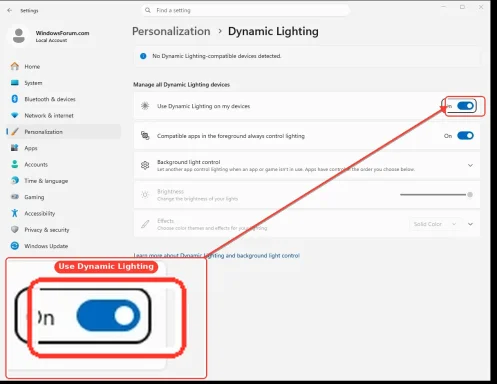497x384 pixels.
Task: Click the user account avatar
Action: click(19, 36)
